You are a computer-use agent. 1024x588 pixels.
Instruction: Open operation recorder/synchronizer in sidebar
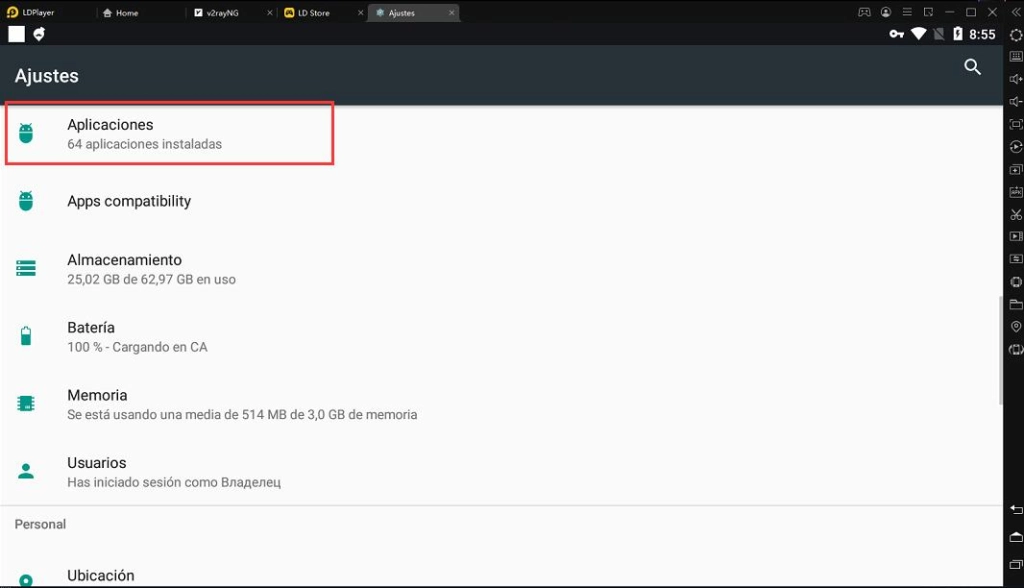(1016, 147)
